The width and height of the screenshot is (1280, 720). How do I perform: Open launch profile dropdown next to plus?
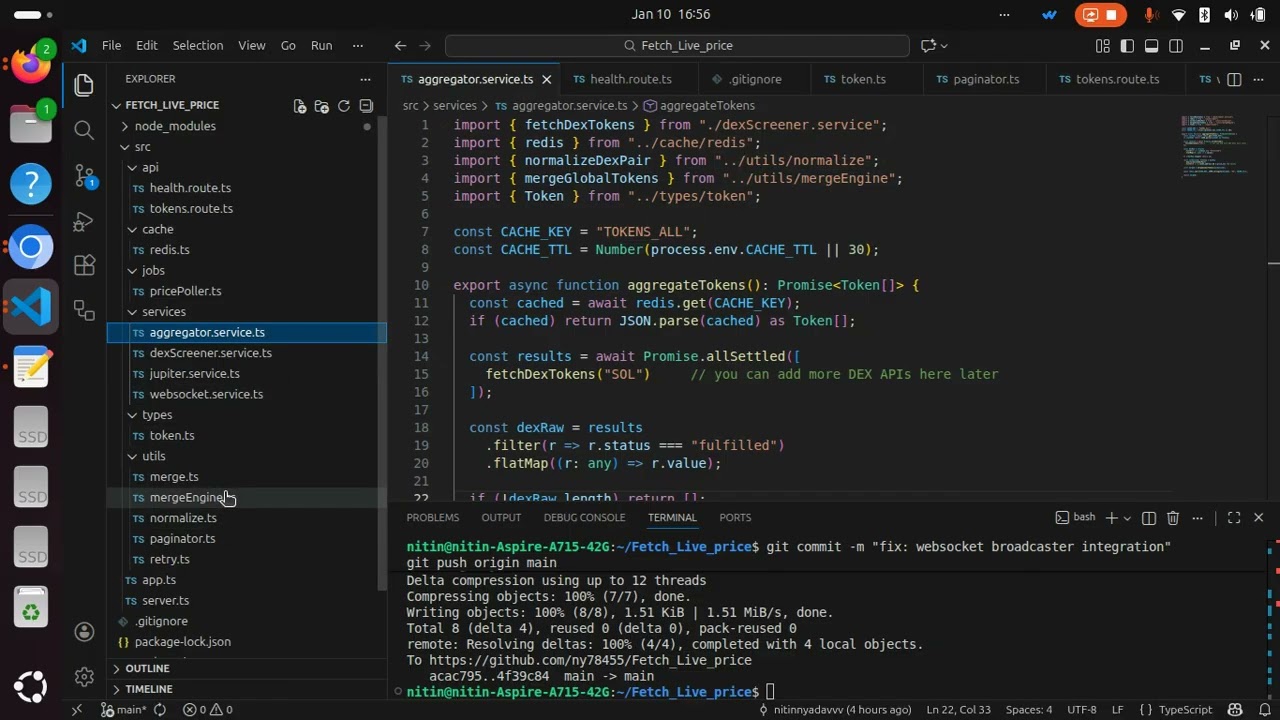tap(1128, 517)
